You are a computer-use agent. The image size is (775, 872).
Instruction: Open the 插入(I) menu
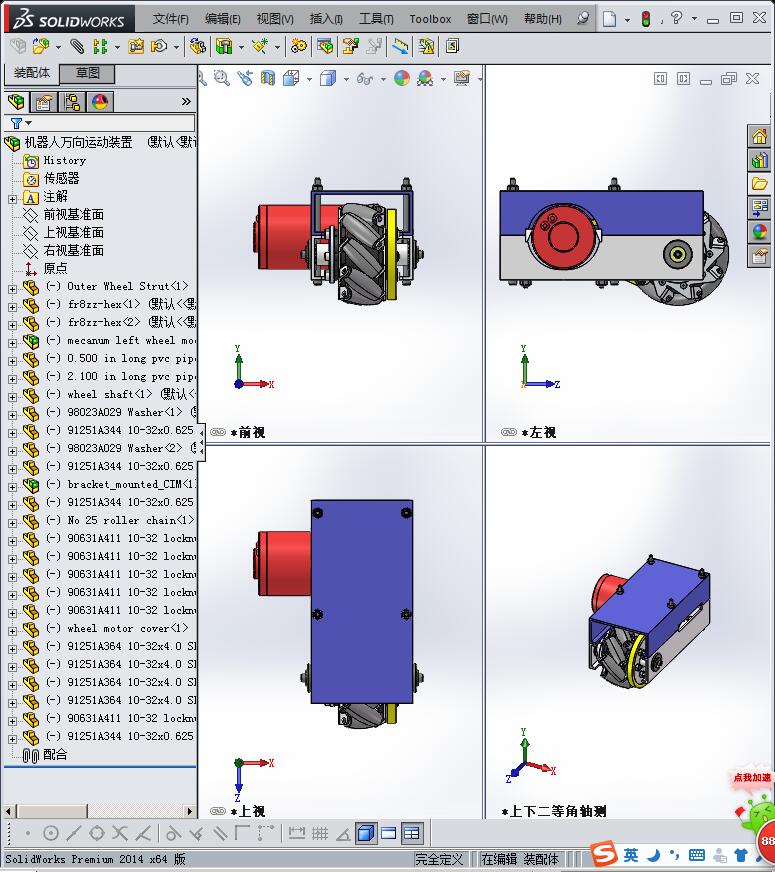point(326,19)
